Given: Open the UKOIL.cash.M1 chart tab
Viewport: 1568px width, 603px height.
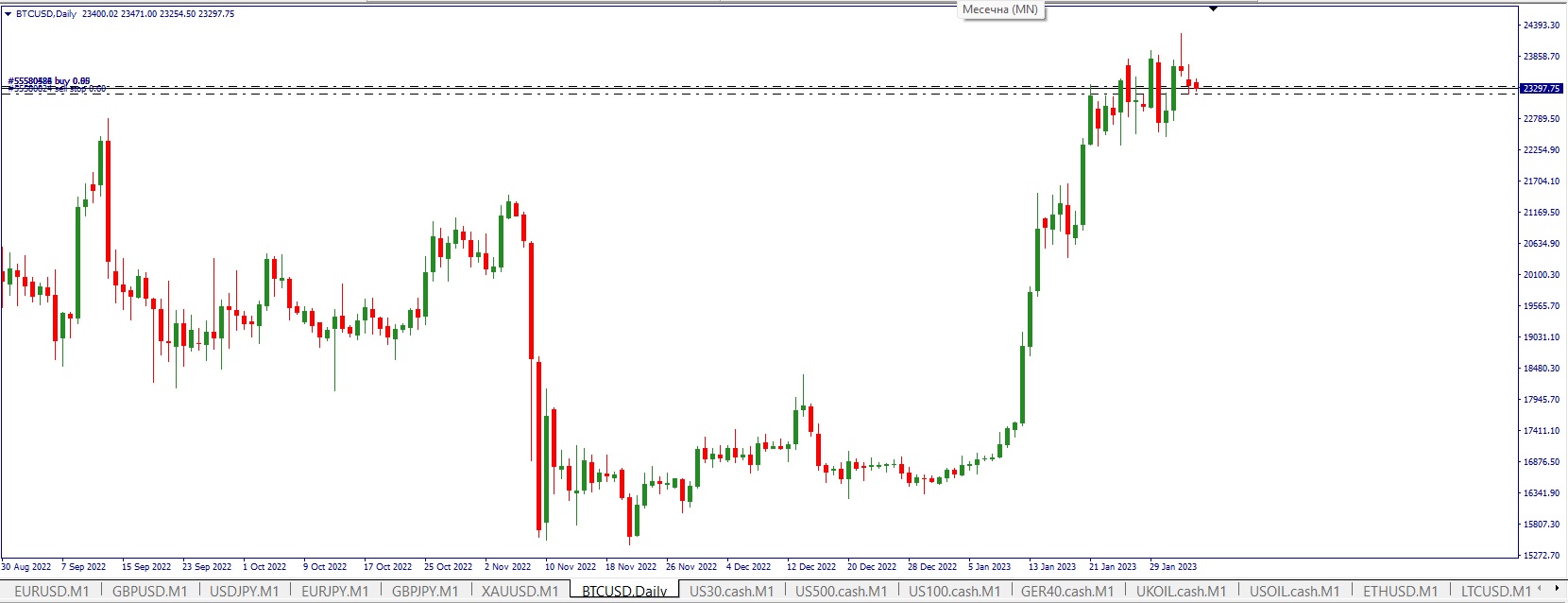Looking at the screenshot, I should click(x=1182, y=592).
